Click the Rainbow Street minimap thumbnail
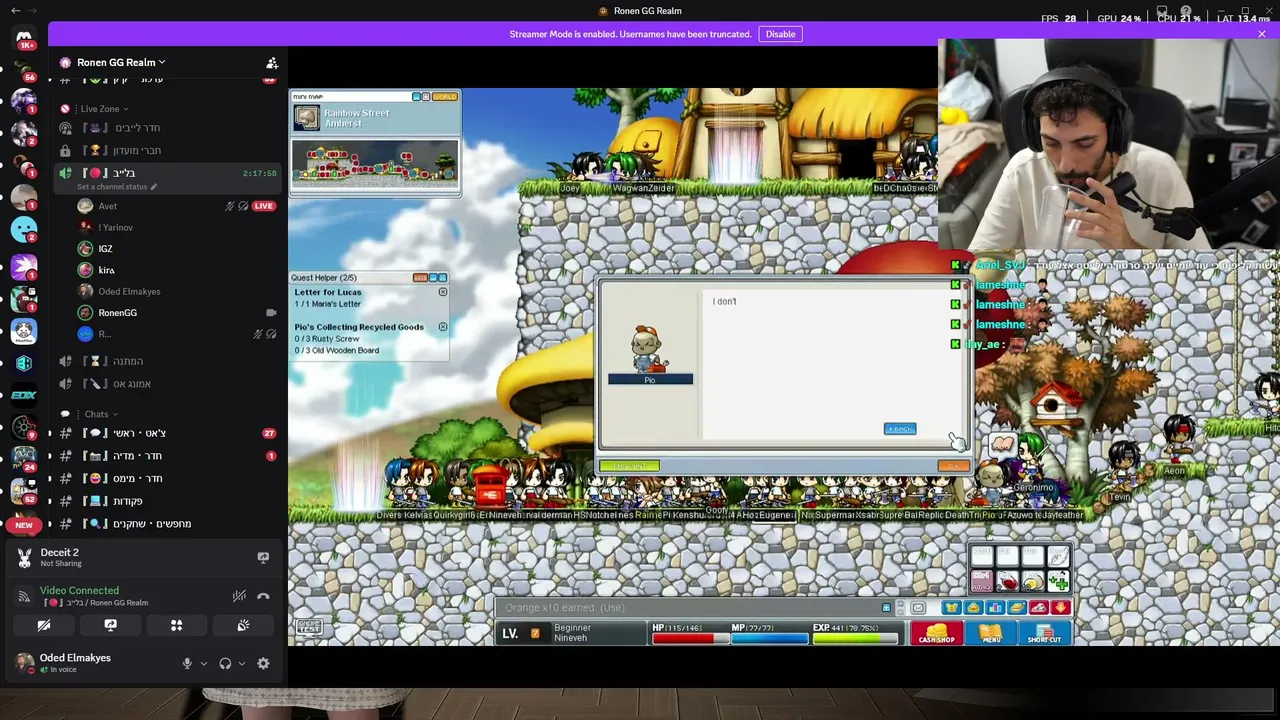 point(306,118)
